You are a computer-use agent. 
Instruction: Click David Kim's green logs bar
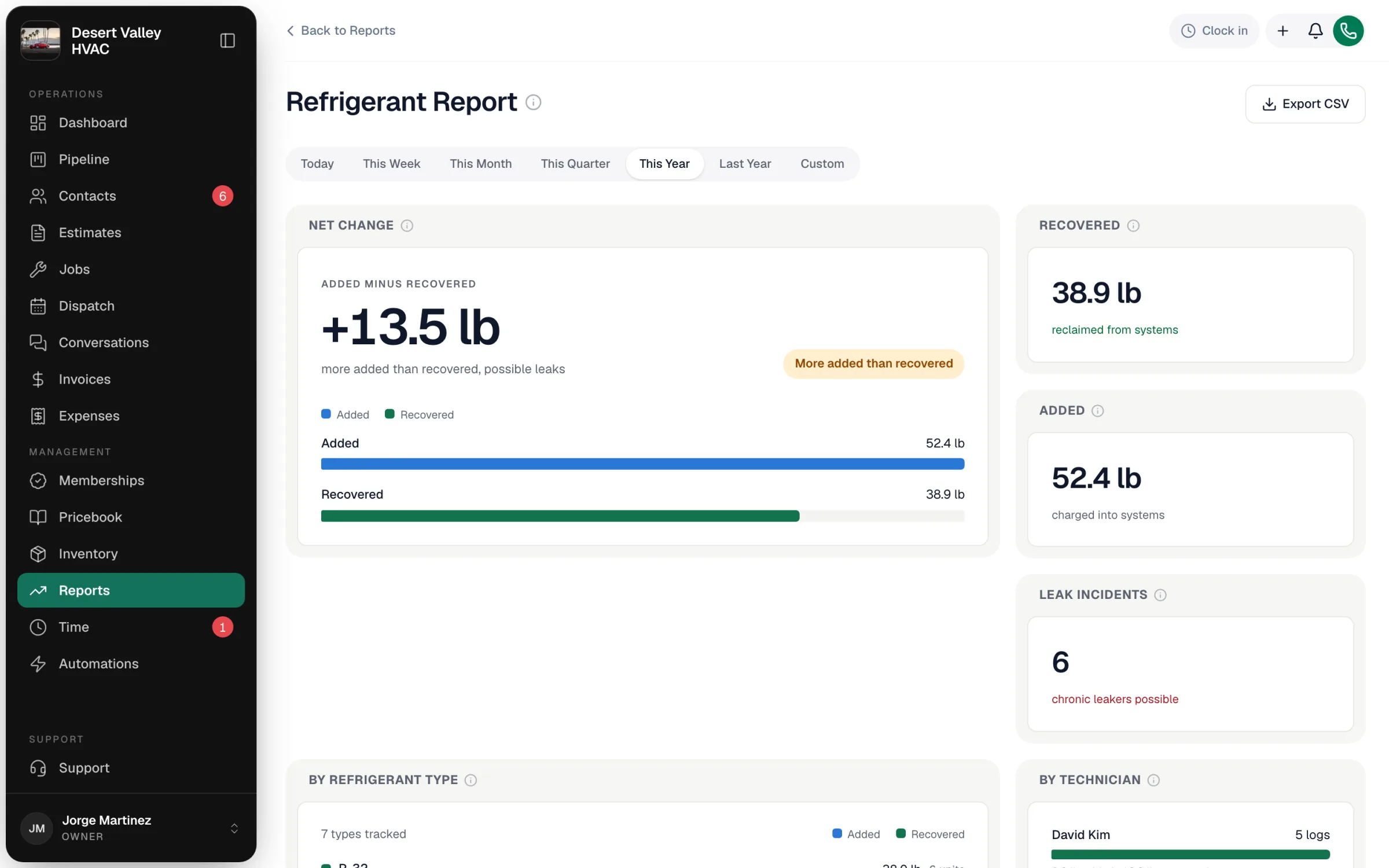point(1190,855)
